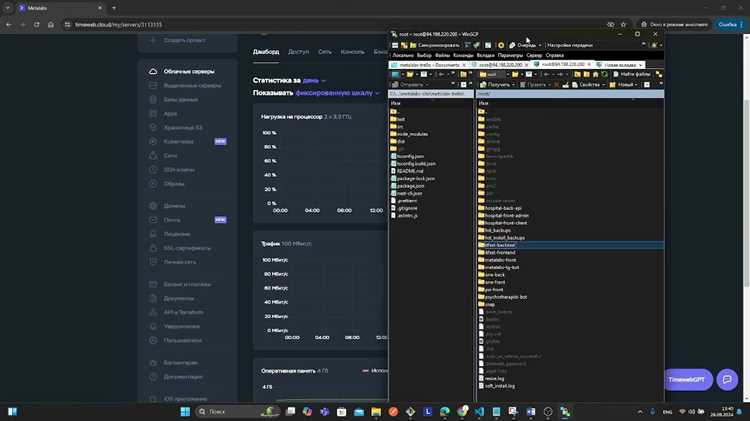Screen dimensions: 750x421
Task: Click the Получить download button in WinSCP
Action: click(497, 85)
